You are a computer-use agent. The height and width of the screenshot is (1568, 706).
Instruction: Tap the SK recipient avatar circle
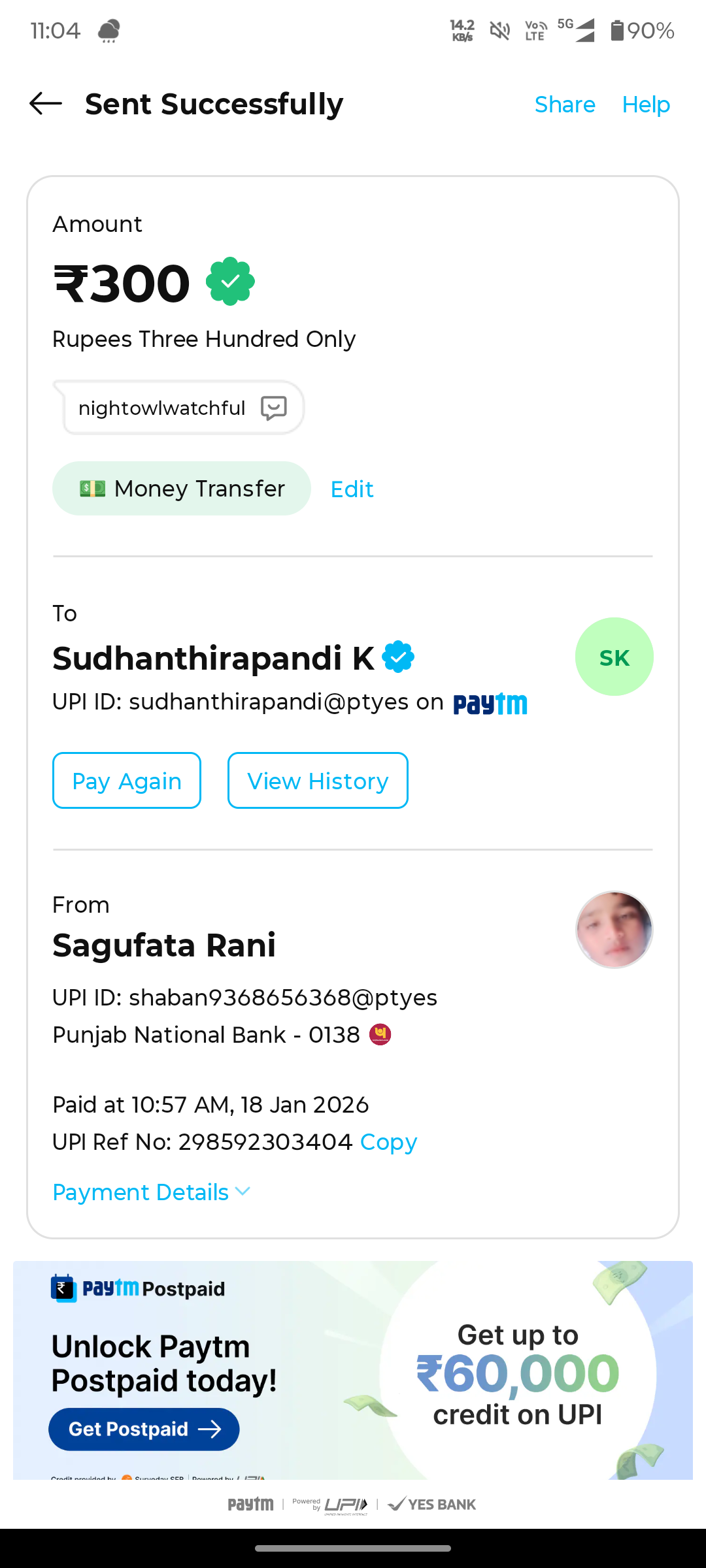click(614, 657)
